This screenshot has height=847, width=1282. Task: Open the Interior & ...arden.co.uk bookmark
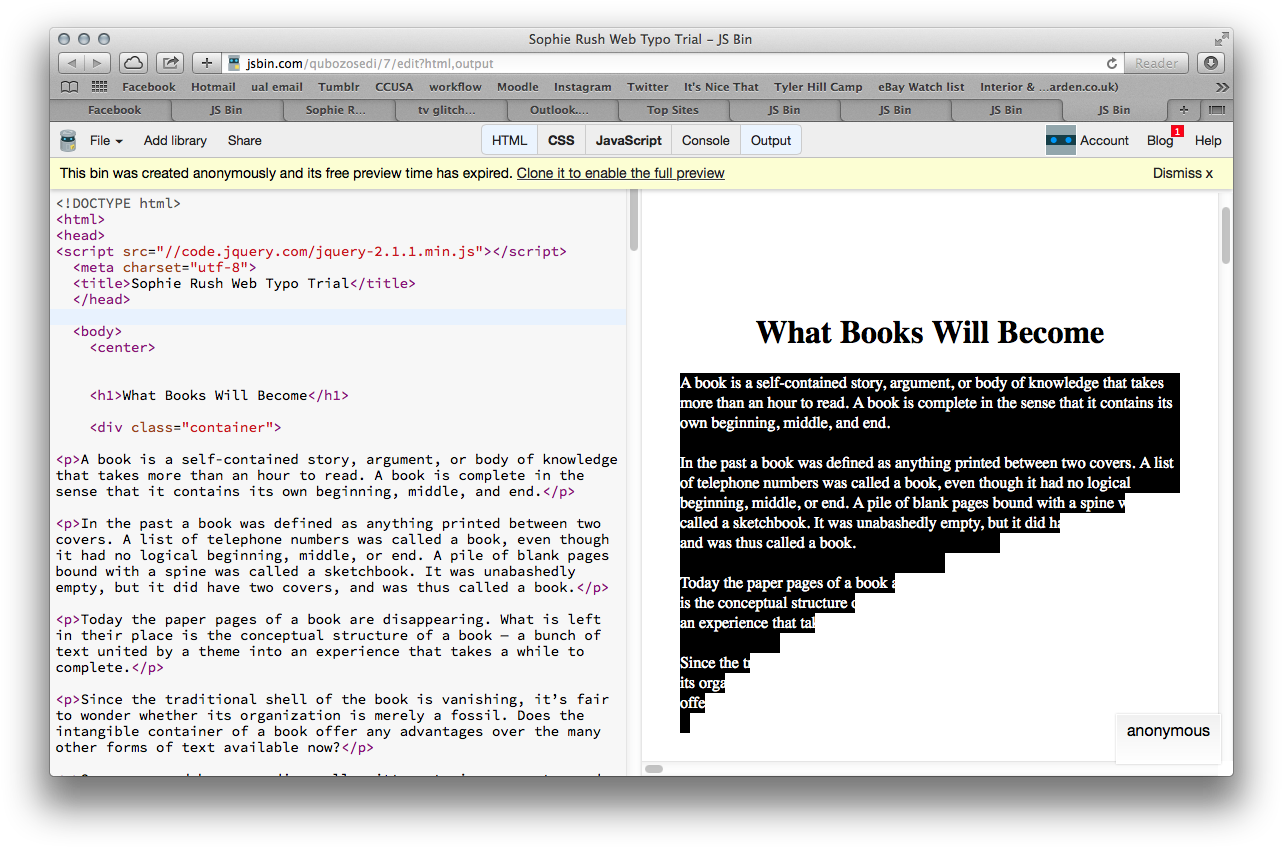(x=1049, y=87)
